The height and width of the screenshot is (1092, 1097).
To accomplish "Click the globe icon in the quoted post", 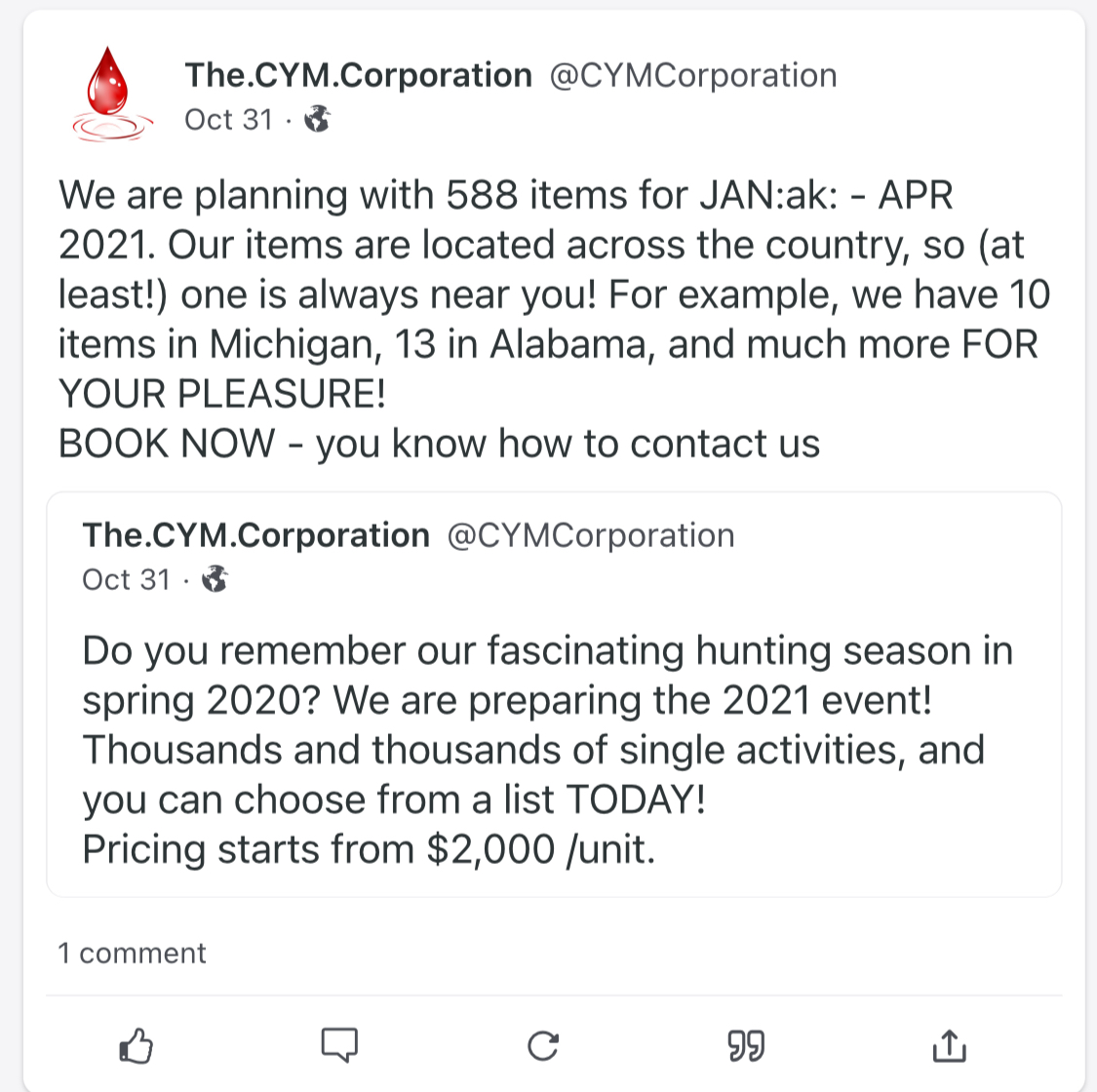I will point(215,580).
